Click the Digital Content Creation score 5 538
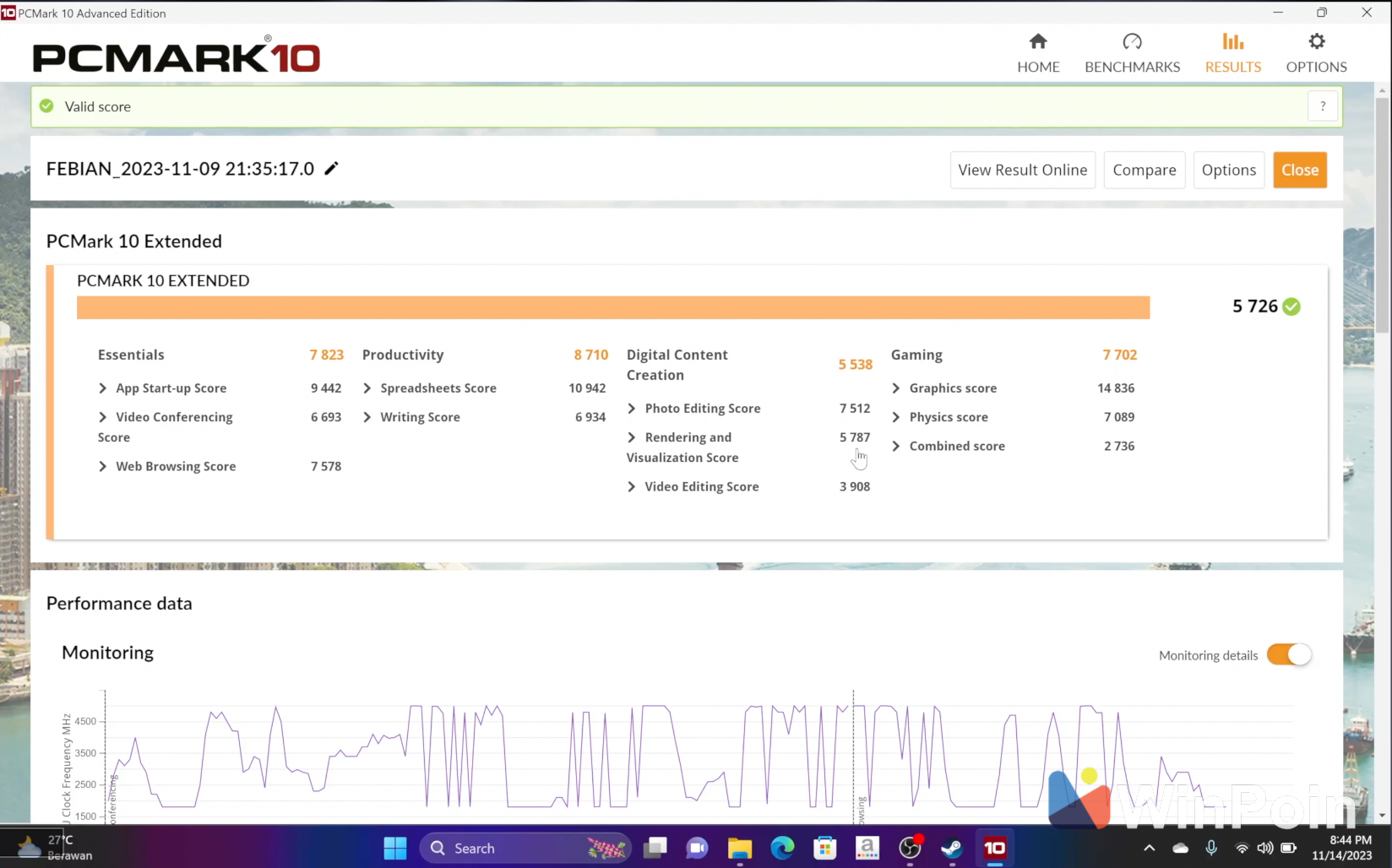This screenshot has width=1392, height=868. [855, 365]
